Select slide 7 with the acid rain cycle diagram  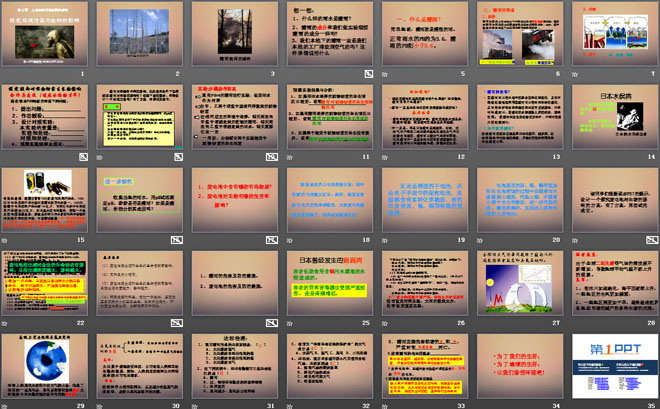click(615, 34)
